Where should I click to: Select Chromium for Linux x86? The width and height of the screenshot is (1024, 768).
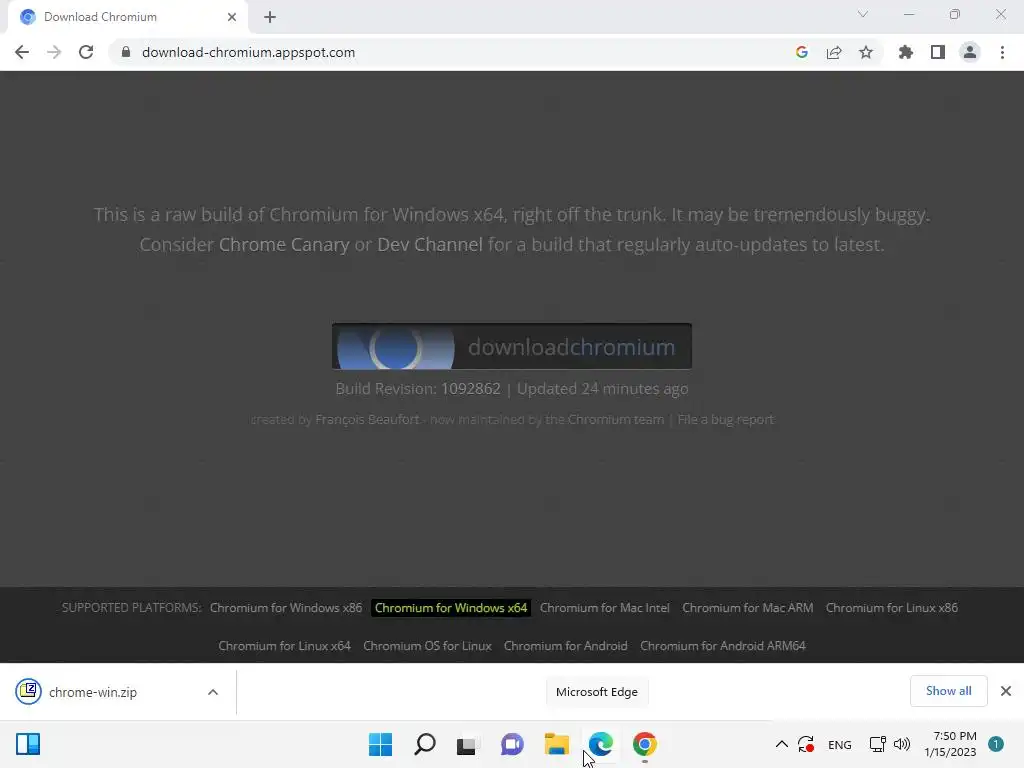click(x=892, y=607)
